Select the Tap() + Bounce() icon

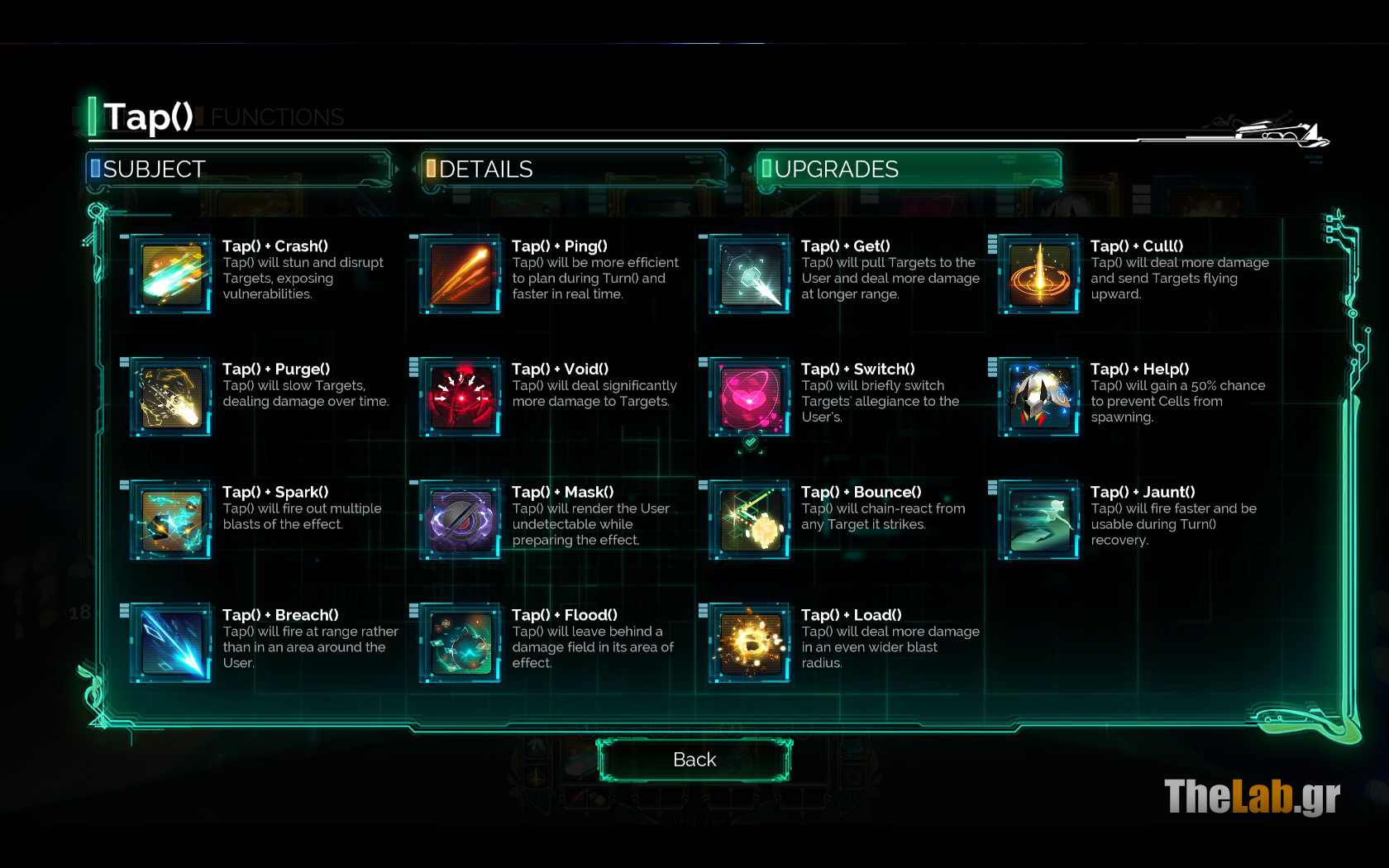(750, 520)
